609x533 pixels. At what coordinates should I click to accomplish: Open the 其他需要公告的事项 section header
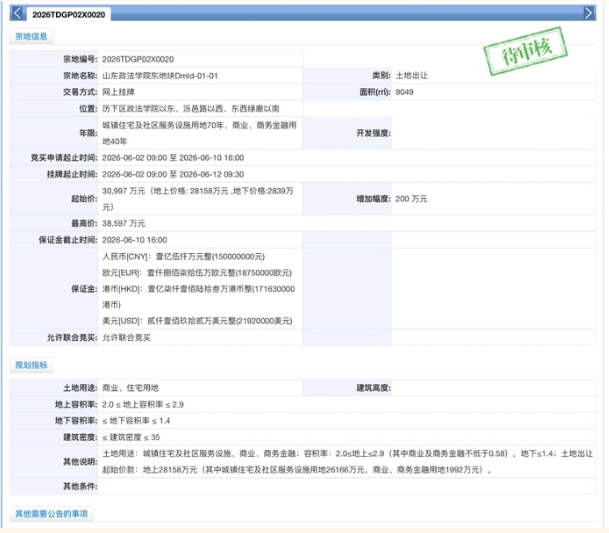point(51,514)
